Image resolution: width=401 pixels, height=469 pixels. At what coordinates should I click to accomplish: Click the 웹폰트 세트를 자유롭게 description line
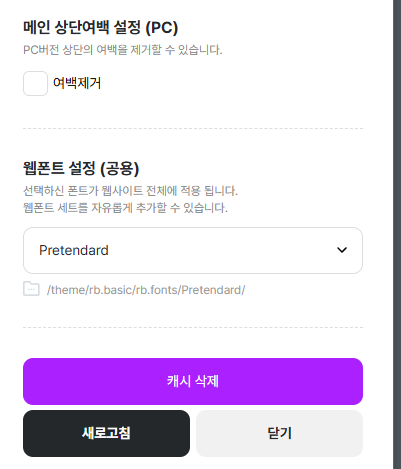tap(125, 208)
